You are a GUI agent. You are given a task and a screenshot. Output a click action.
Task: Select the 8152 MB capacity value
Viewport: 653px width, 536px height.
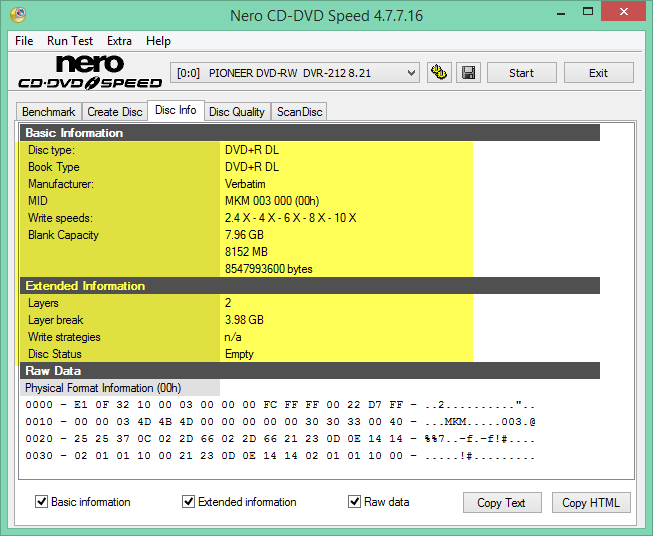246,252
